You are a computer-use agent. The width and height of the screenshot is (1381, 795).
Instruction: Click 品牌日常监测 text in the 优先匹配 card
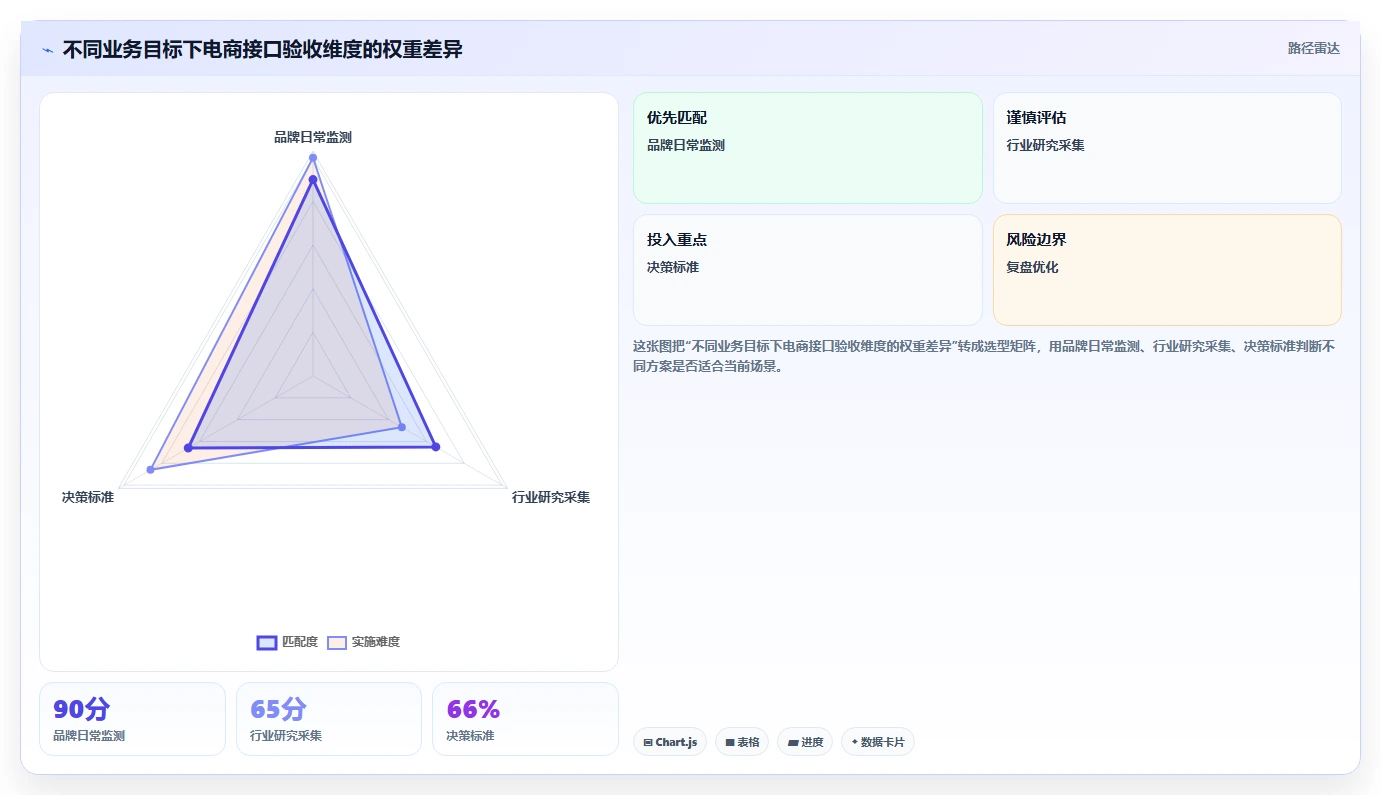click(x=686, y=145)
